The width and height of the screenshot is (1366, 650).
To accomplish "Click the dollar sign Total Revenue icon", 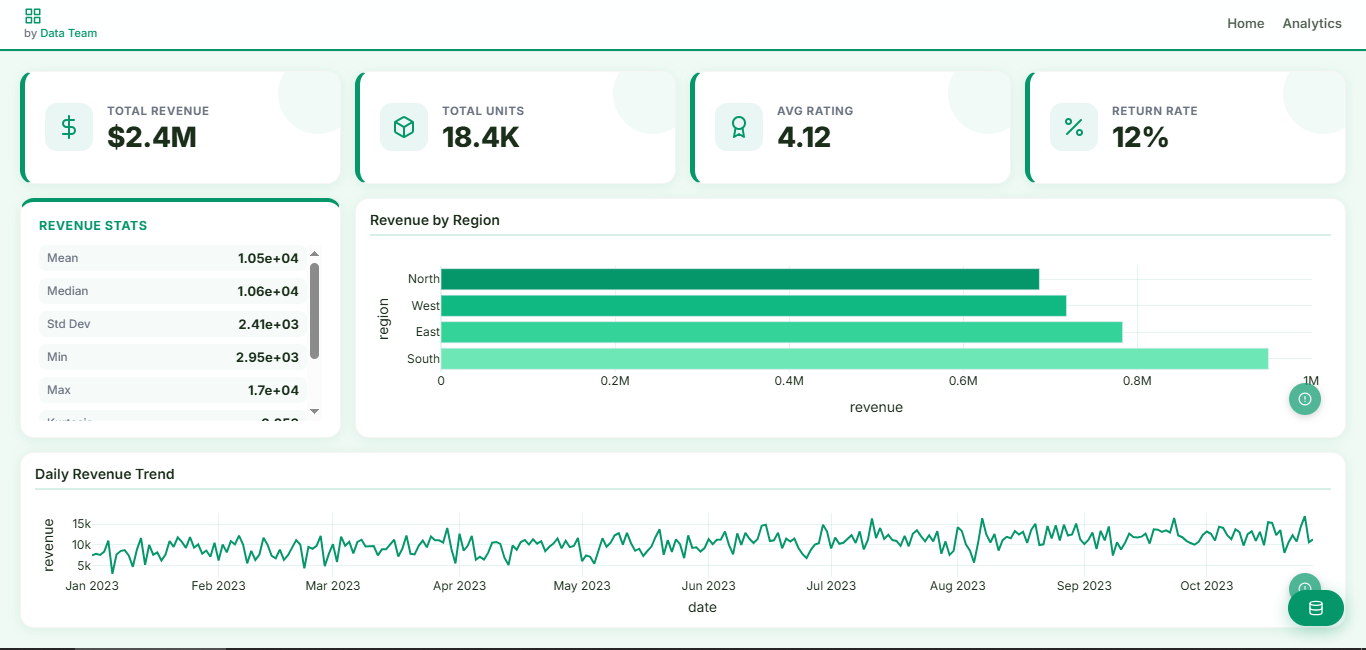I will pyautogui.click(x=69, y=127).
